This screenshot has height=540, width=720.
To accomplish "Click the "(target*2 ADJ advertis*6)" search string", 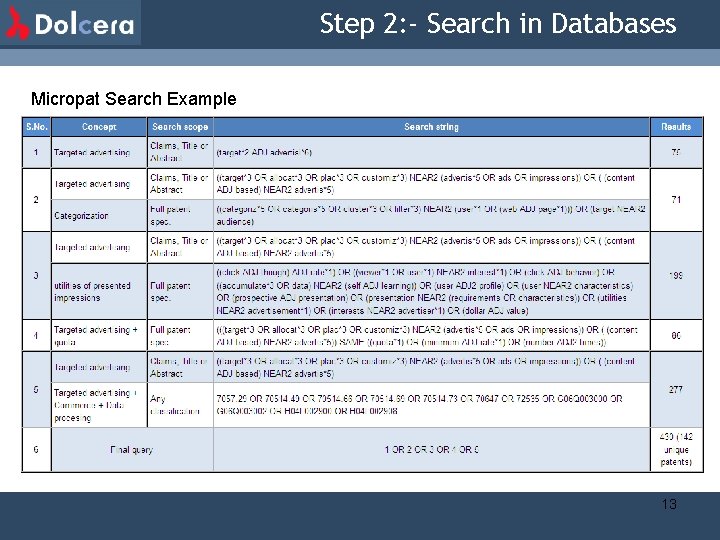I will coord(264,152).
